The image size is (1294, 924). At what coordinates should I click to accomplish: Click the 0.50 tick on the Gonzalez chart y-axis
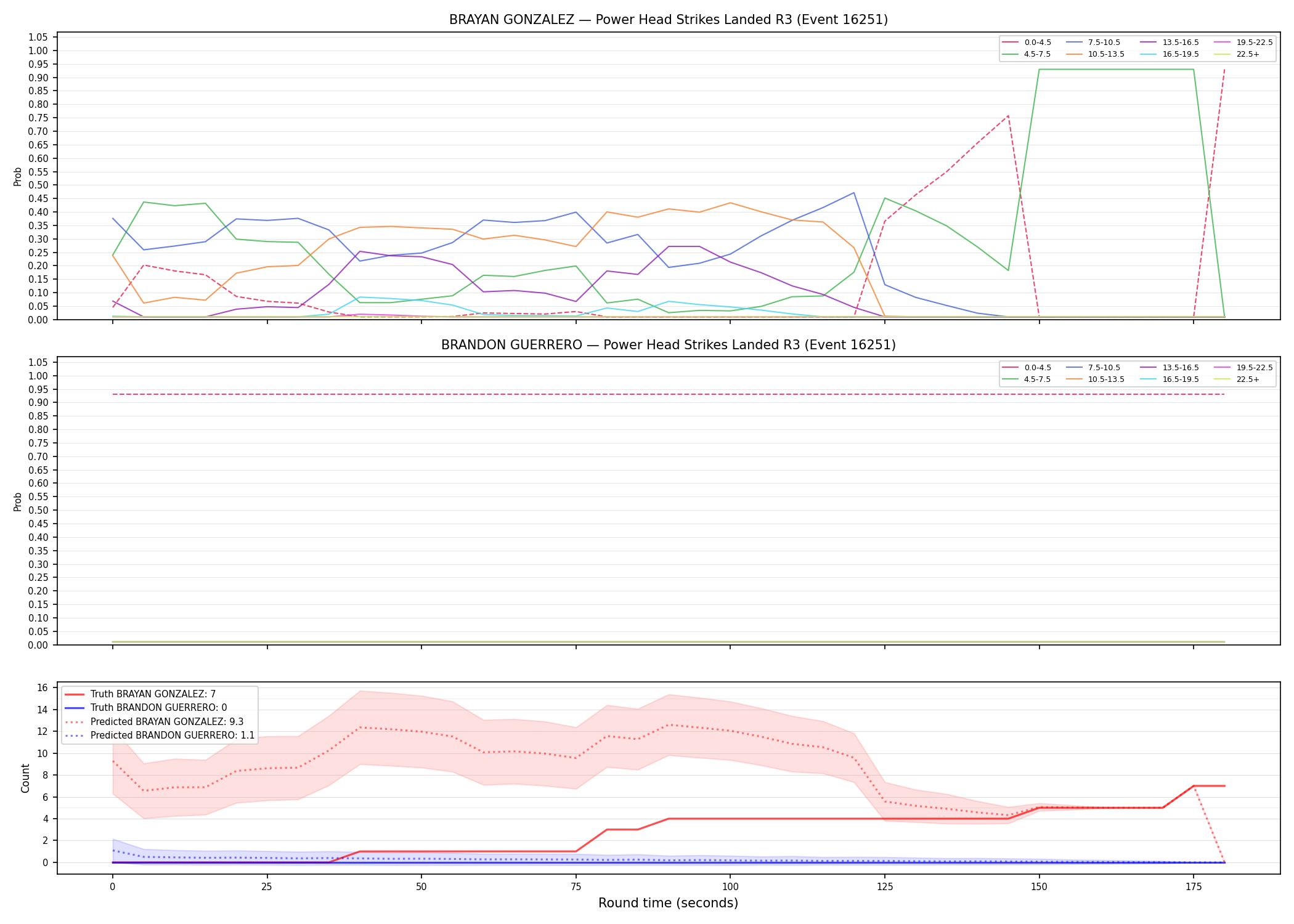pos(38,185)
